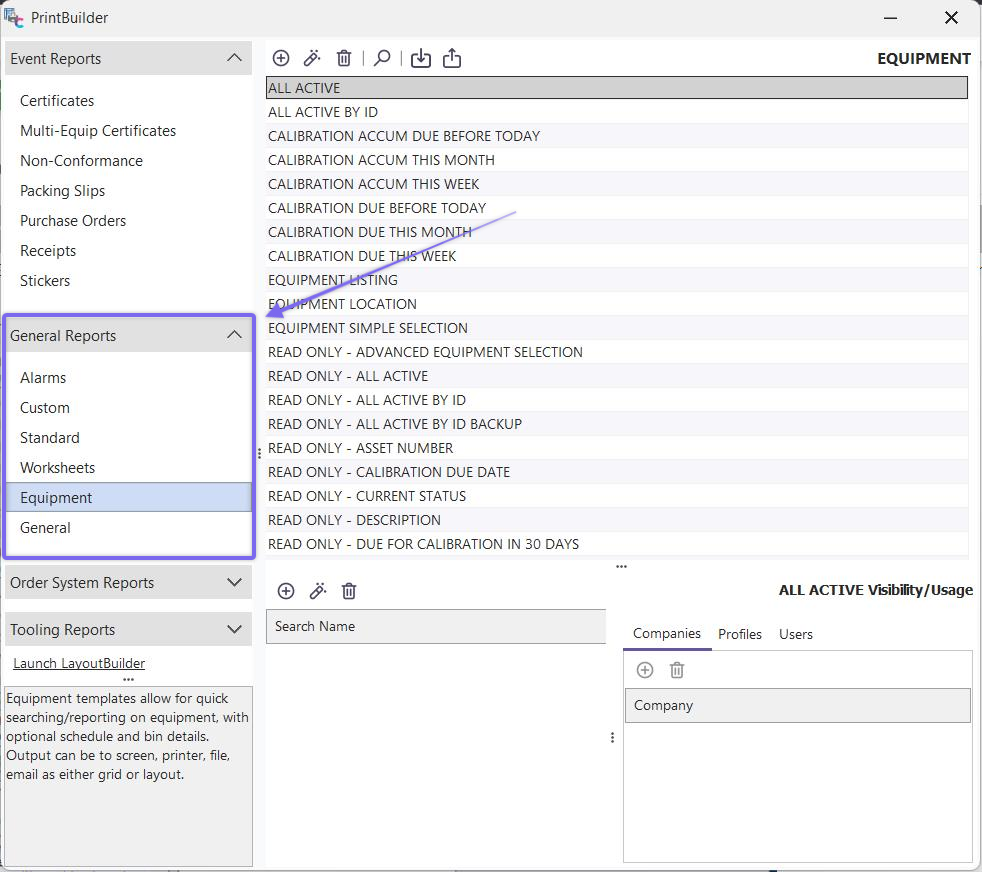This screenshot has width=982, height=872.
Task: Collapse the General Reports section
Action: click(234, 335)
